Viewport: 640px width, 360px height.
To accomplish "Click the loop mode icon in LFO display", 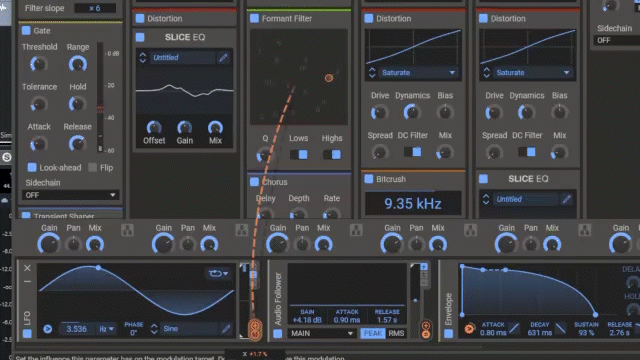I will pyautogui.click(x=218, y=273).
